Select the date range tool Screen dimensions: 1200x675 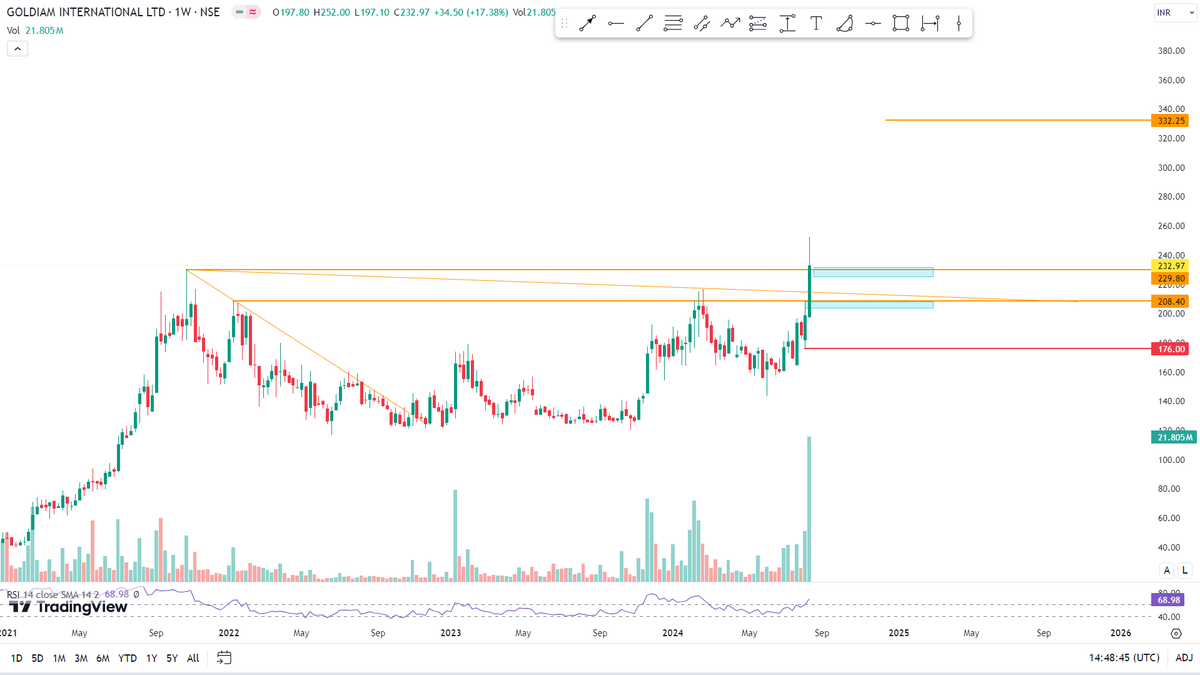click(x=930, y=23)
